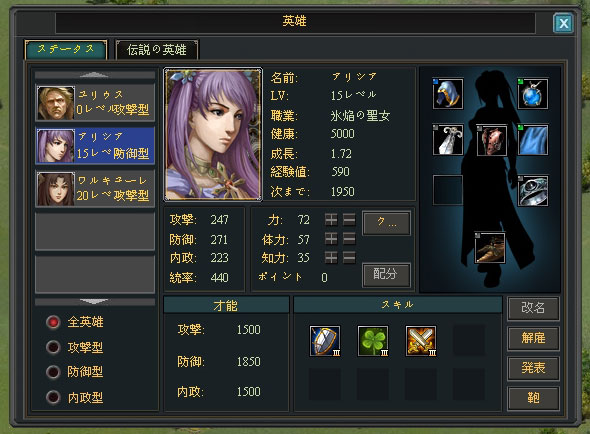Select the shield skill icon
The image size is (590, 434).
tap(325, 341)
